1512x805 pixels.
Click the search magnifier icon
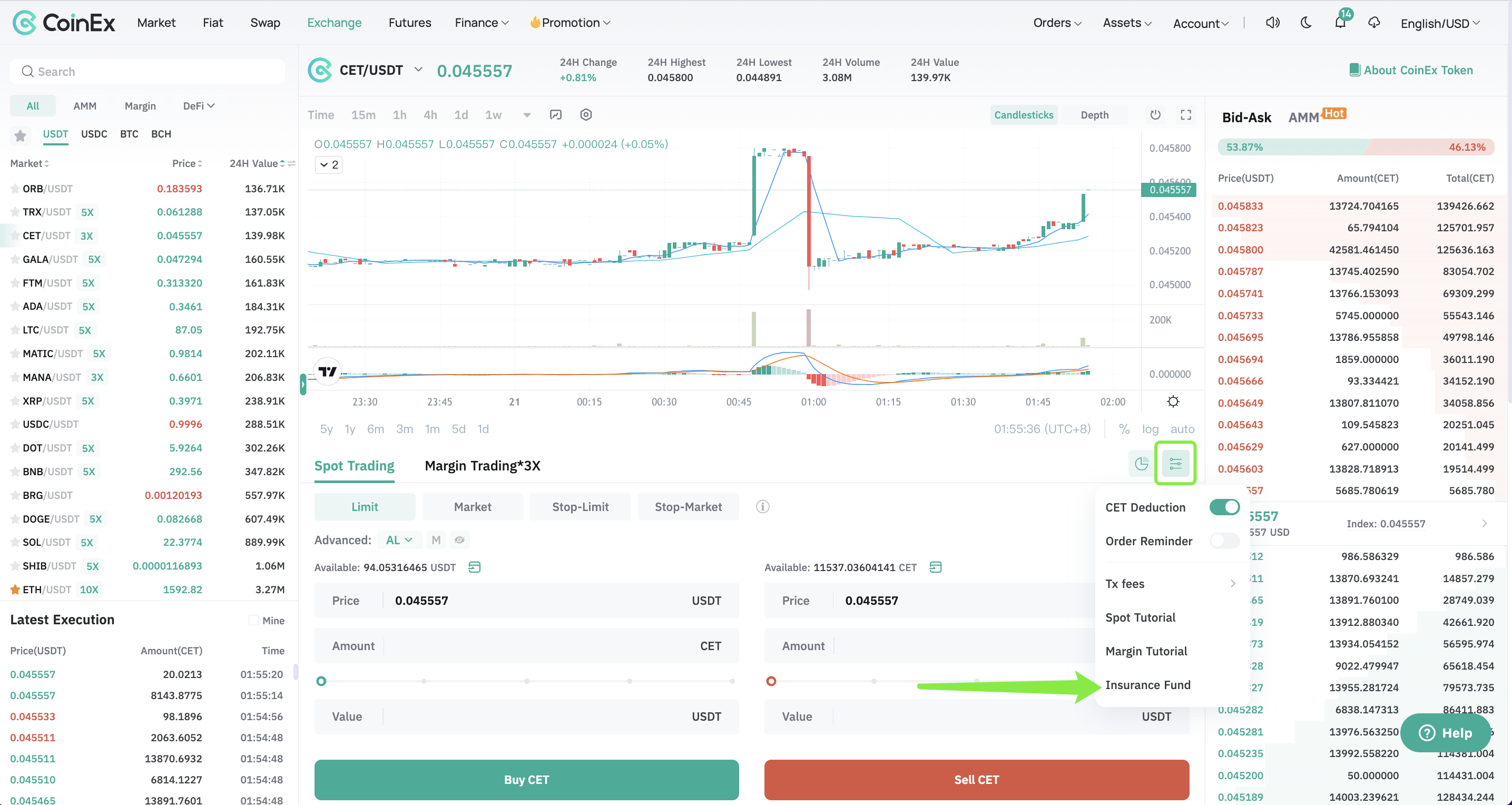(27, 72)
